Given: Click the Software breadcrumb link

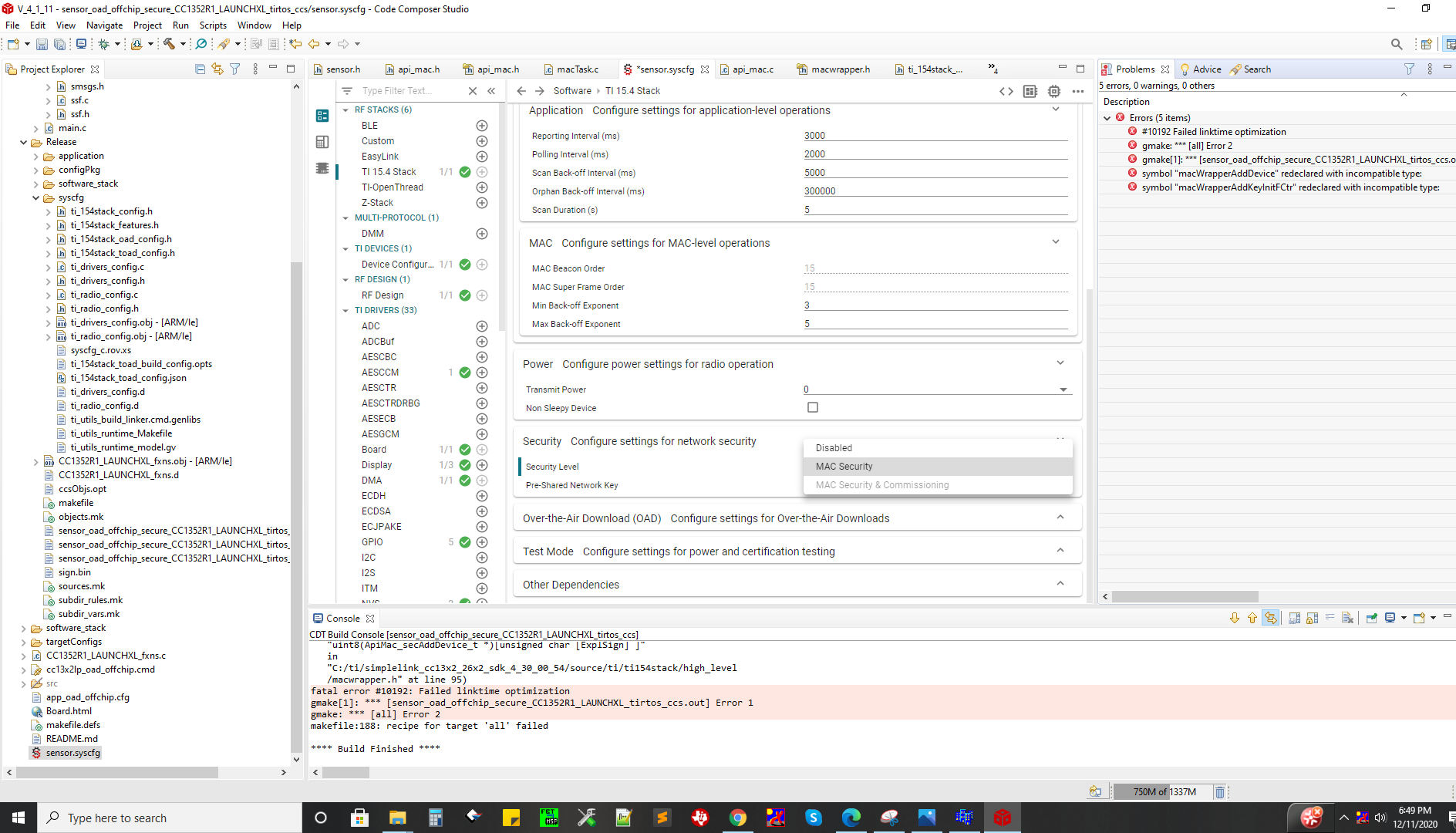Looking at the screenshot, I should click(572, 91).
